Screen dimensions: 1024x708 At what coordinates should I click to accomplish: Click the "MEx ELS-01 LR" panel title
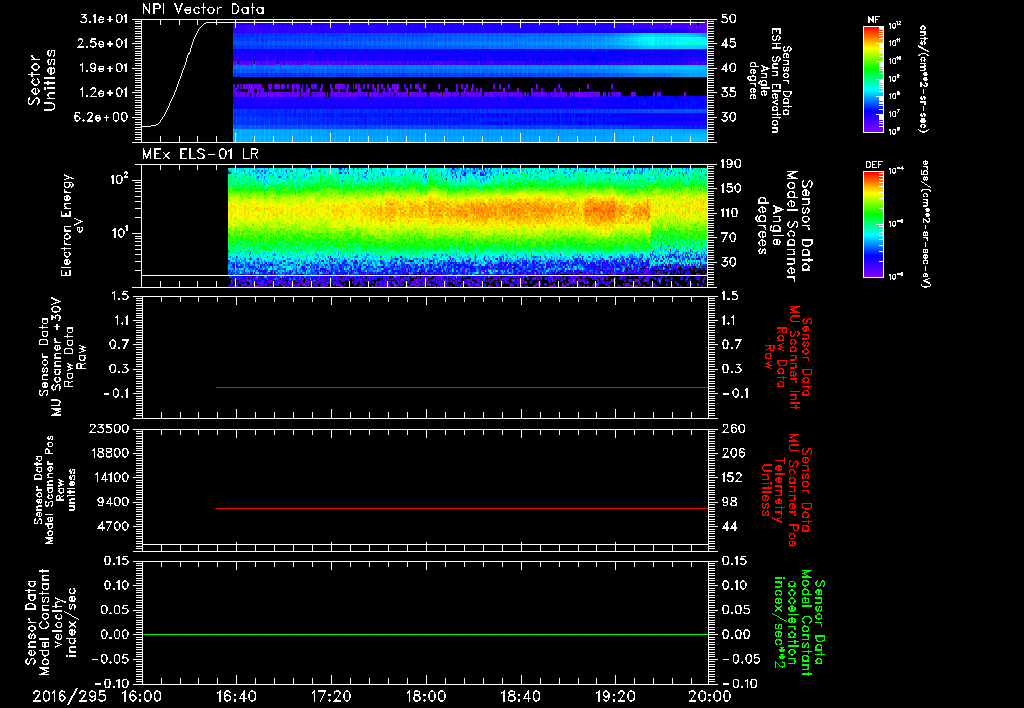(200, 154)
